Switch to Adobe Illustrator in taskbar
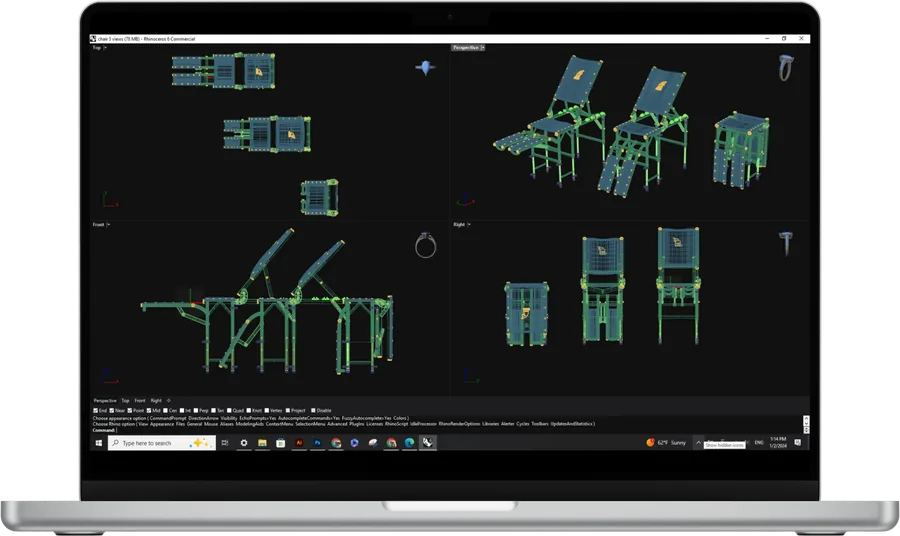 299,443
